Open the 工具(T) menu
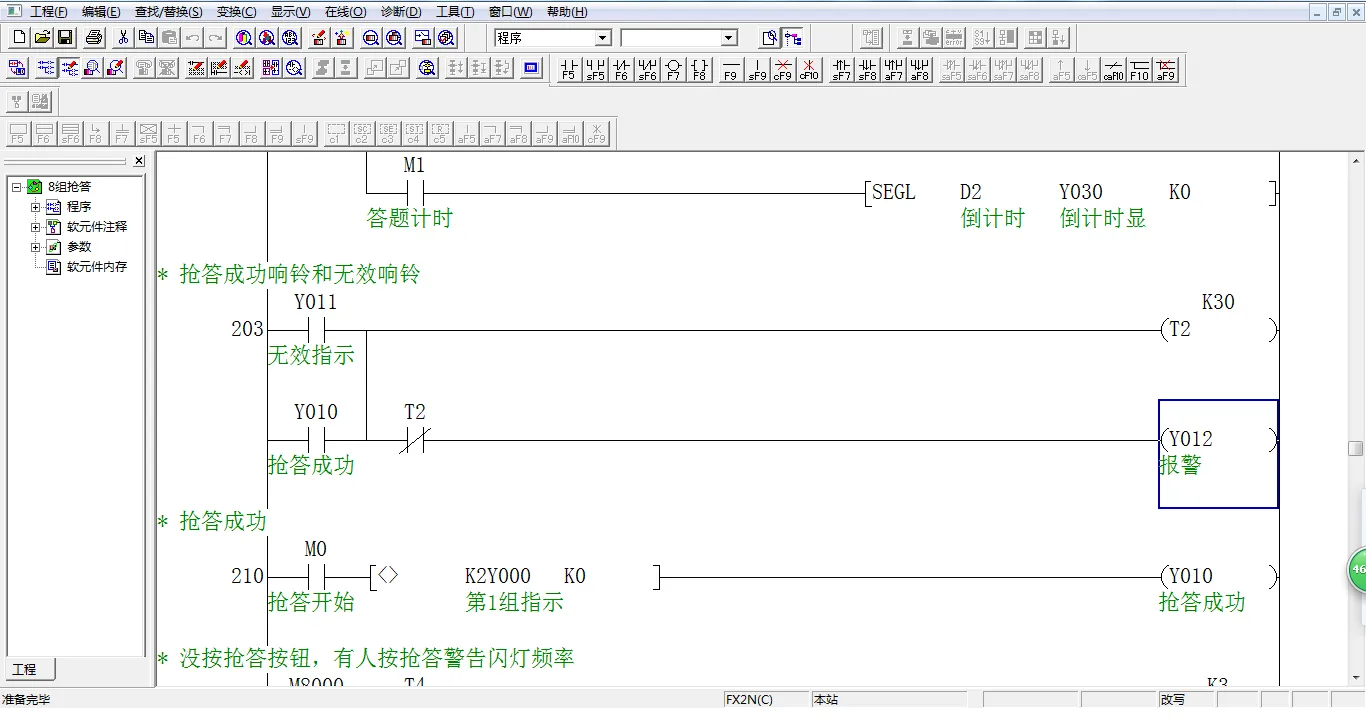The width and height of the screenshot is (1366, 728). pos(455,12)
